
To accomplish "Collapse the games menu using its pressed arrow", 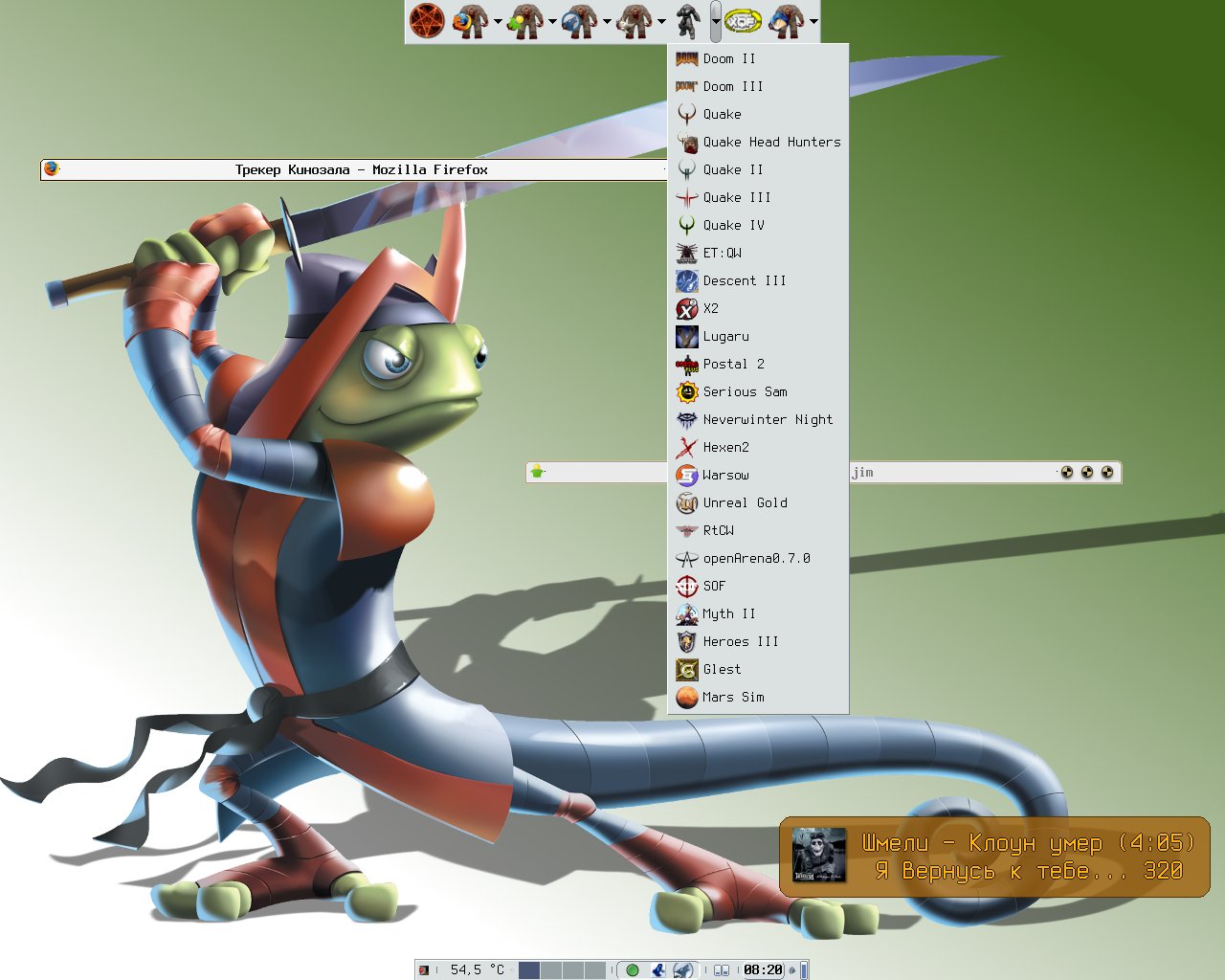I will [716, 21].
